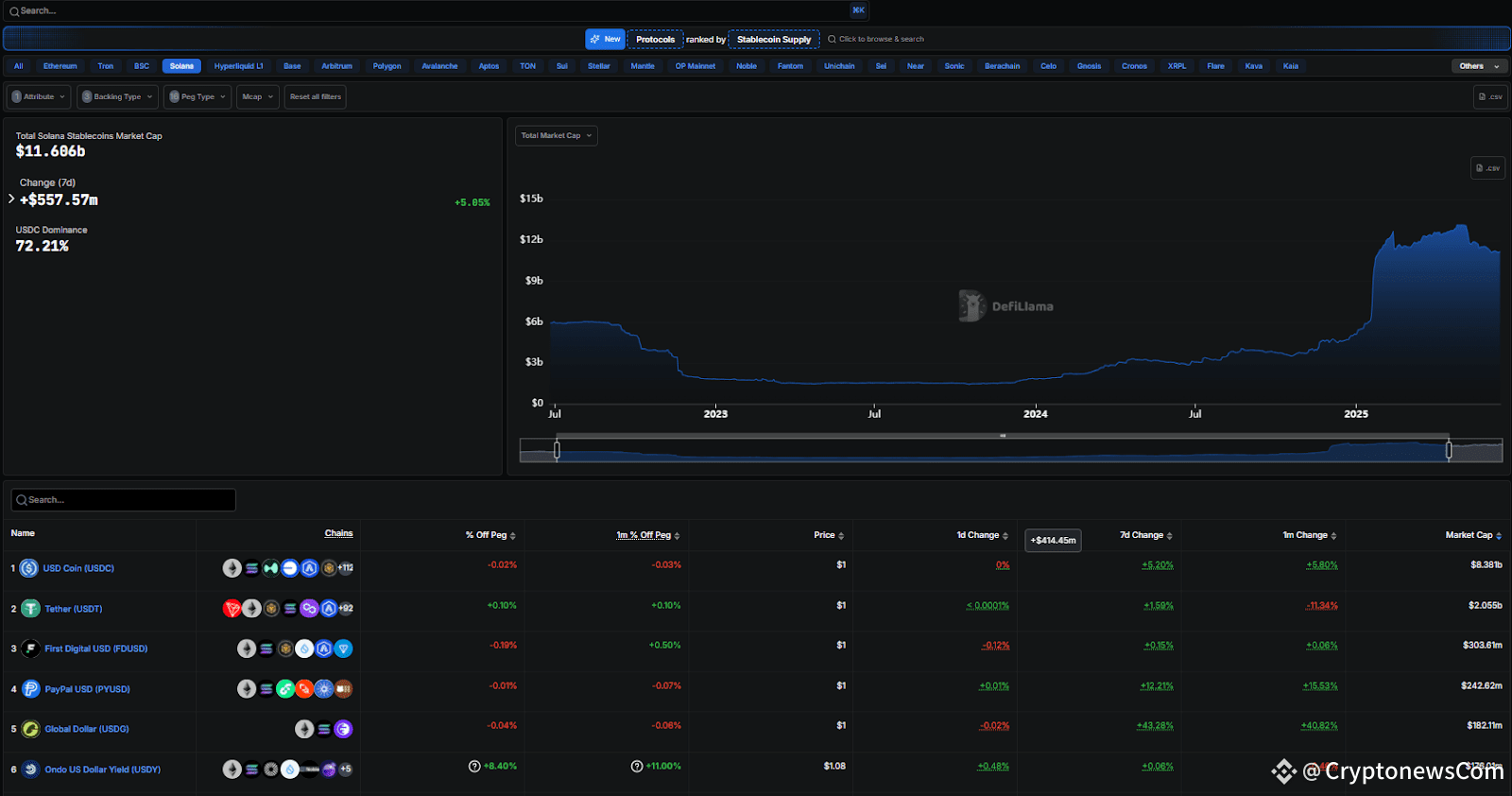This screenshot has height=796, width=1512.
Task: Open the Peg Type filter dropdown
Action: tap(198, 96)
